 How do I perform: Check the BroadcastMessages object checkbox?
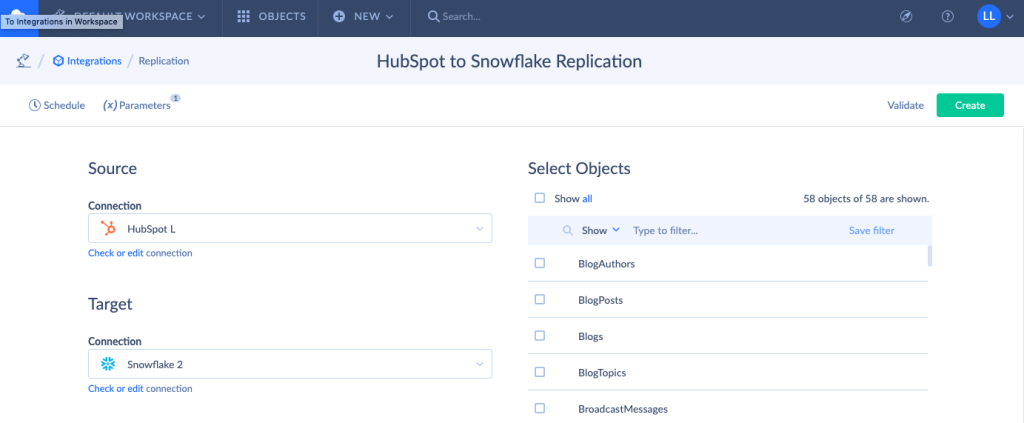[539, 408]
